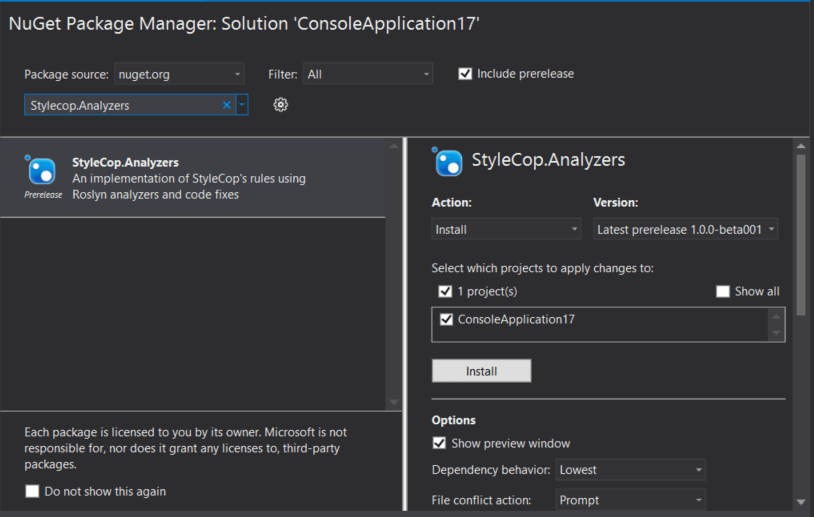Select StyleCop.Analyzers package title in results

(125, 162)
